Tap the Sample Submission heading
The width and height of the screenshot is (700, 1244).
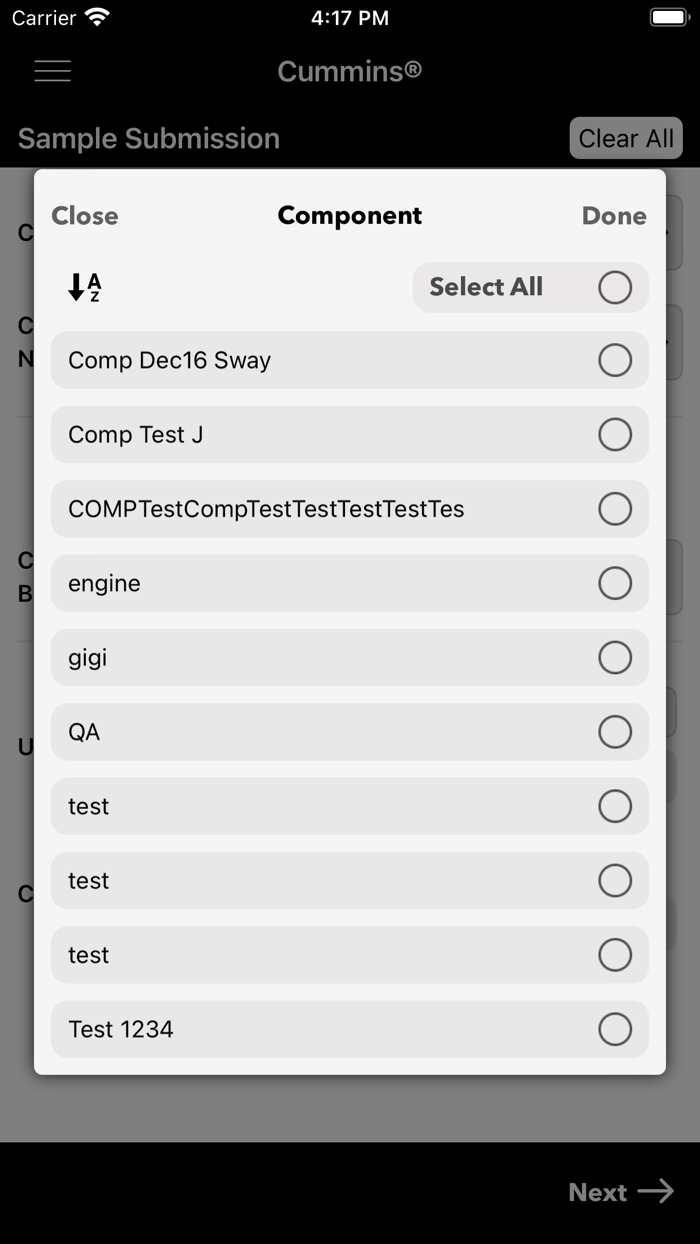[148, 138]
